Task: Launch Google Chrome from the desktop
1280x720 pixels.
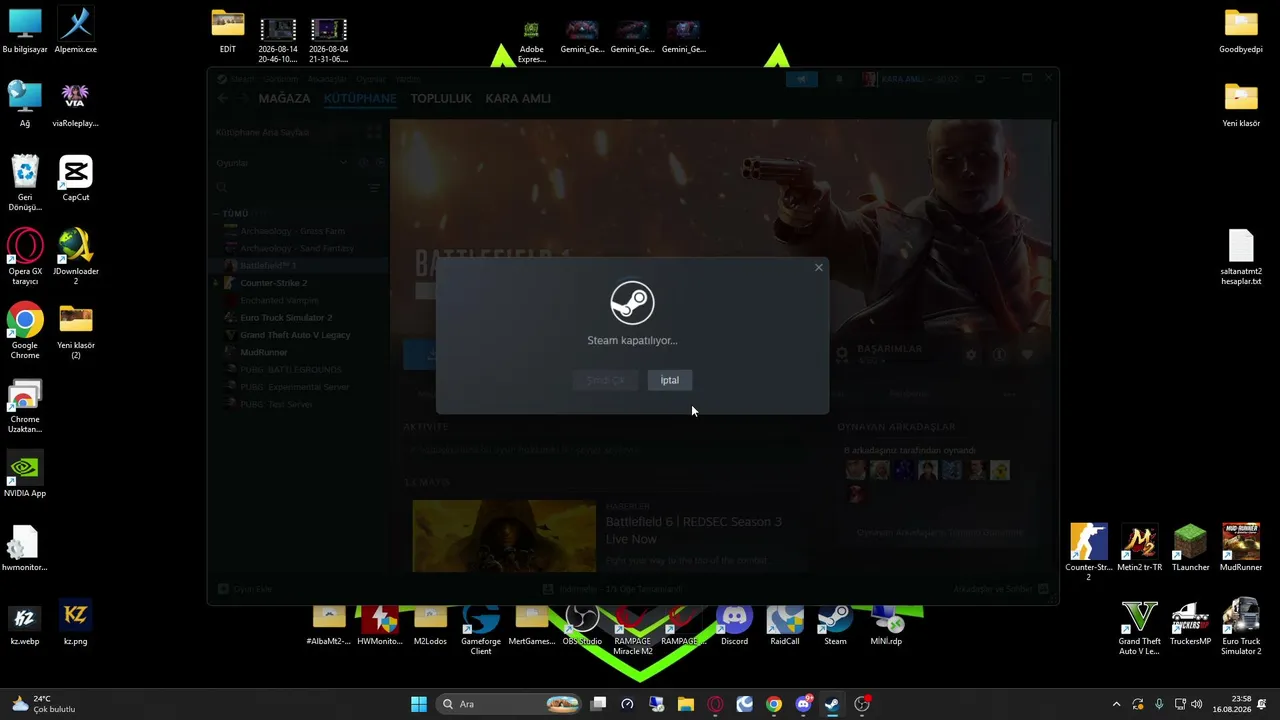Action: pos(25,331)
